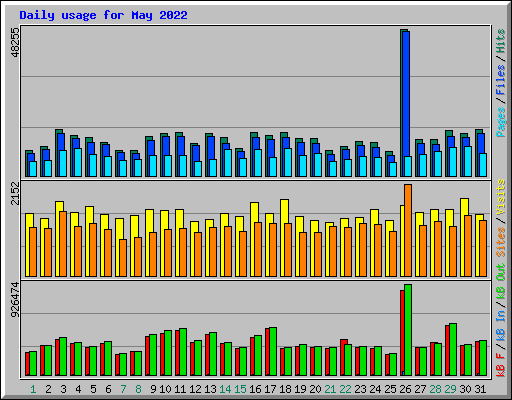Click the middle chart axis value 2152

(15, 193)
